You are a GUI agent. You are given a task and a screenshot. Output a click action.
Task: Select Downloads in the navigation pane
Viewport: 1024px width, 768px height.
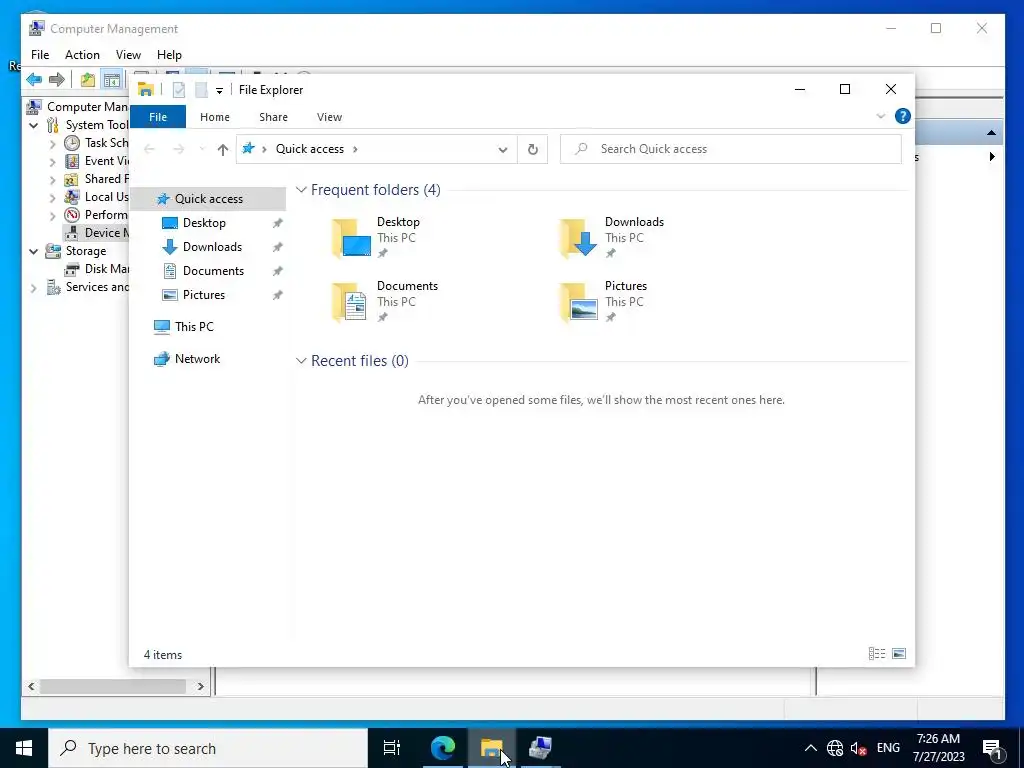pyautogui.click(x=212, y=247)
